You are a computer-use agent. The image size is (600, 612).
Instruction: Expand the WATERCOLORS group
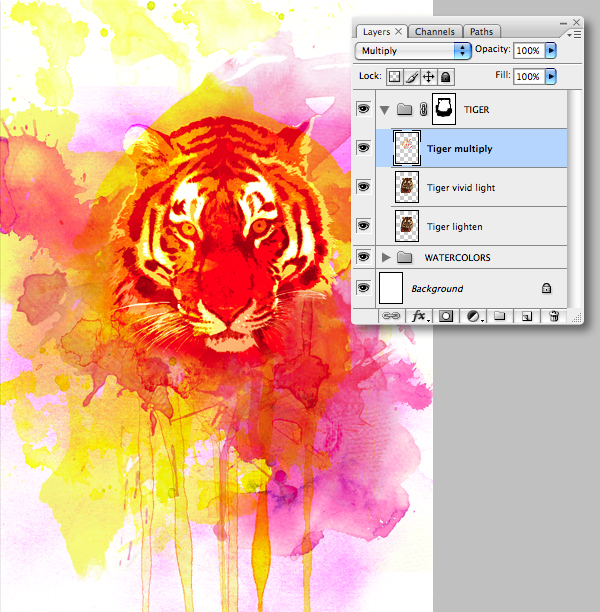(386, 257)
